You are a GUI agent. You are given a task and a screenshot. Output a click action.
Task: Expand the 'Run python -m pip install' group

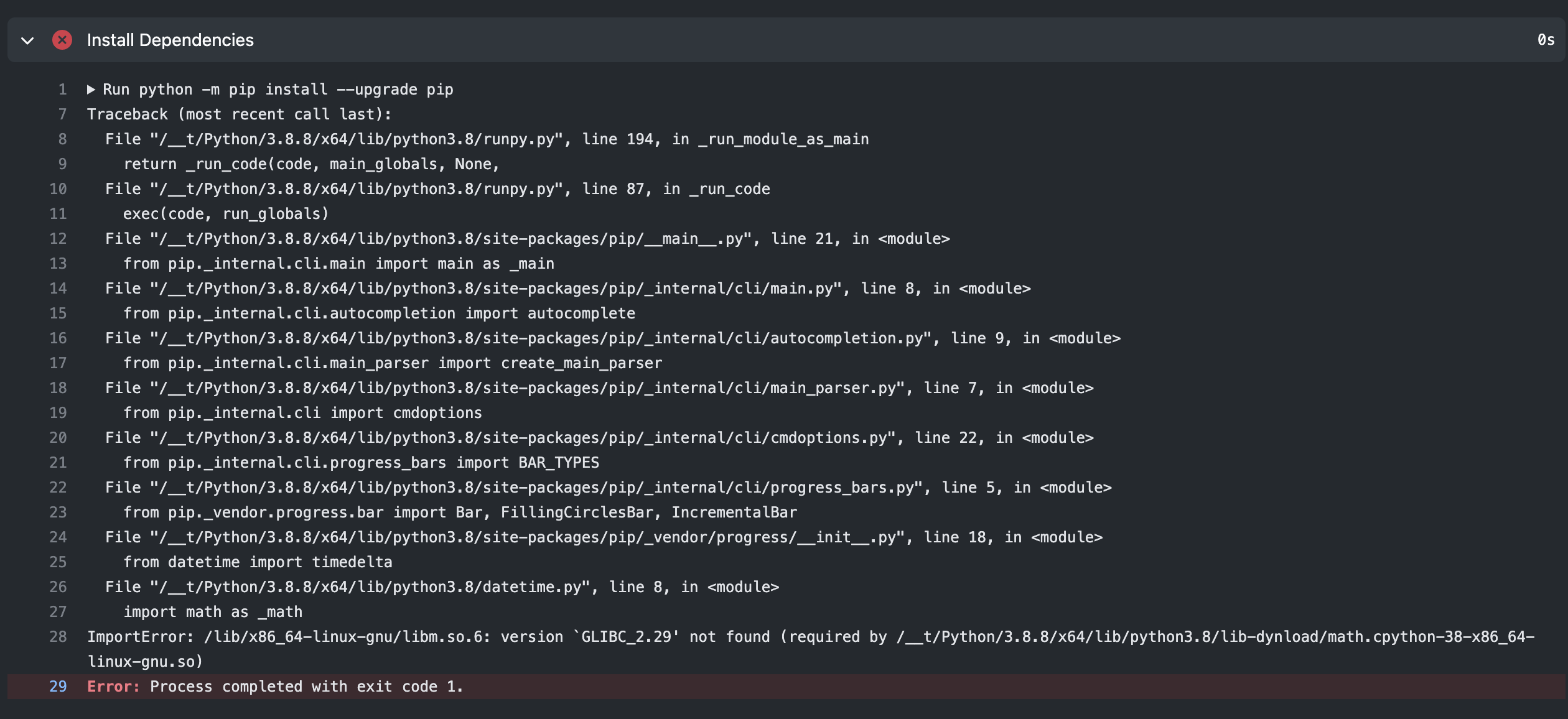91,89
